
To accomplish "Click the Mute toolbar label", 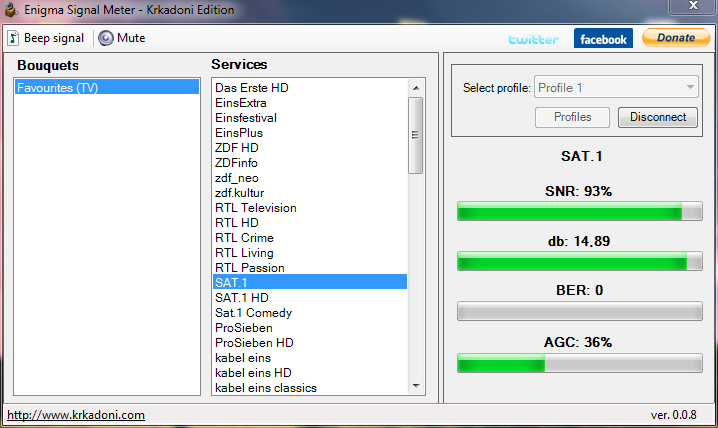I will tap(131, 38).
